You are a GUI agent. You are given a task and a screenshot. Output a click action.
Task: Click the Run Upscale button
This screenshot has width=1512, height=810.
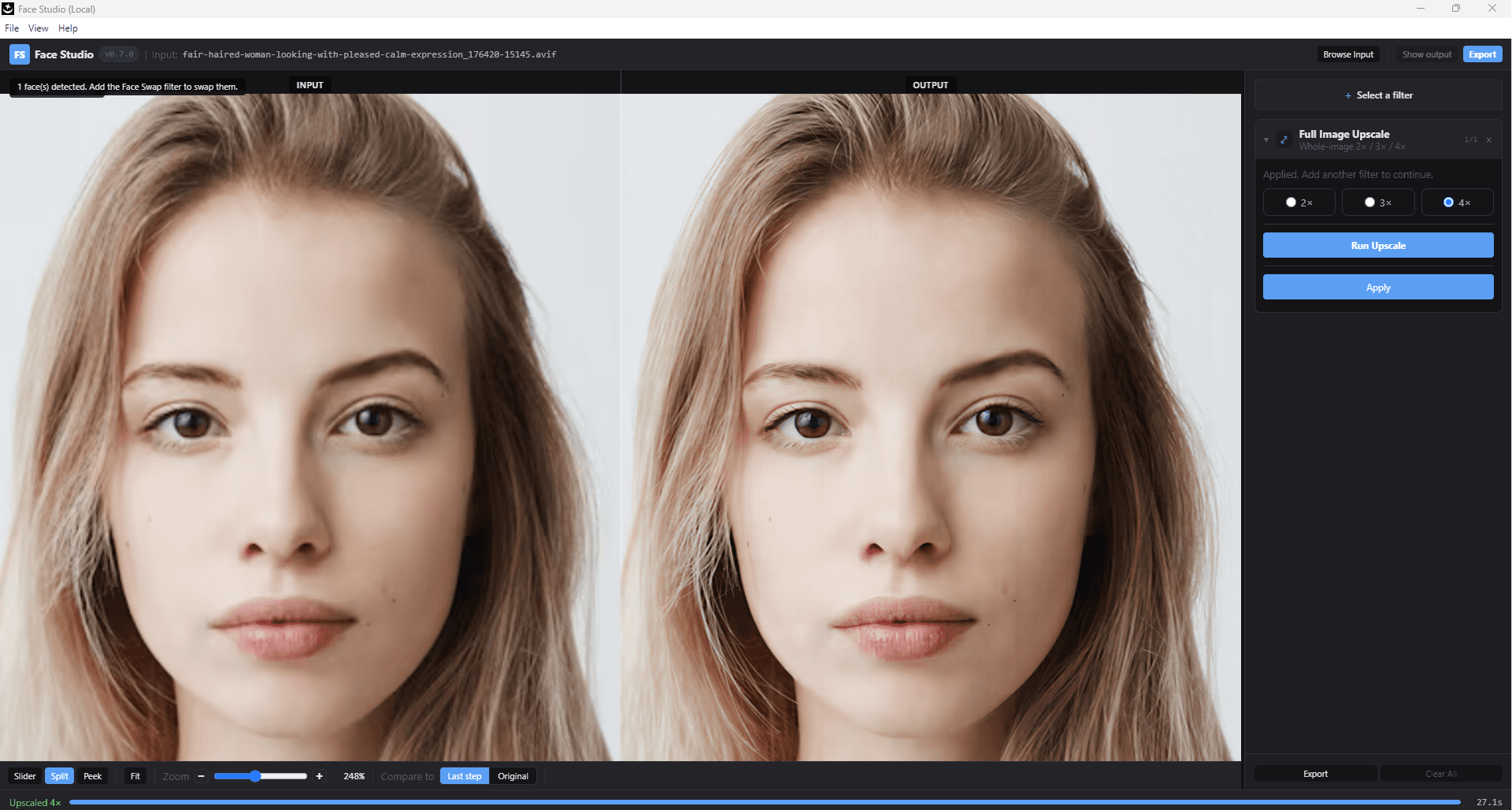point(1378,245)
